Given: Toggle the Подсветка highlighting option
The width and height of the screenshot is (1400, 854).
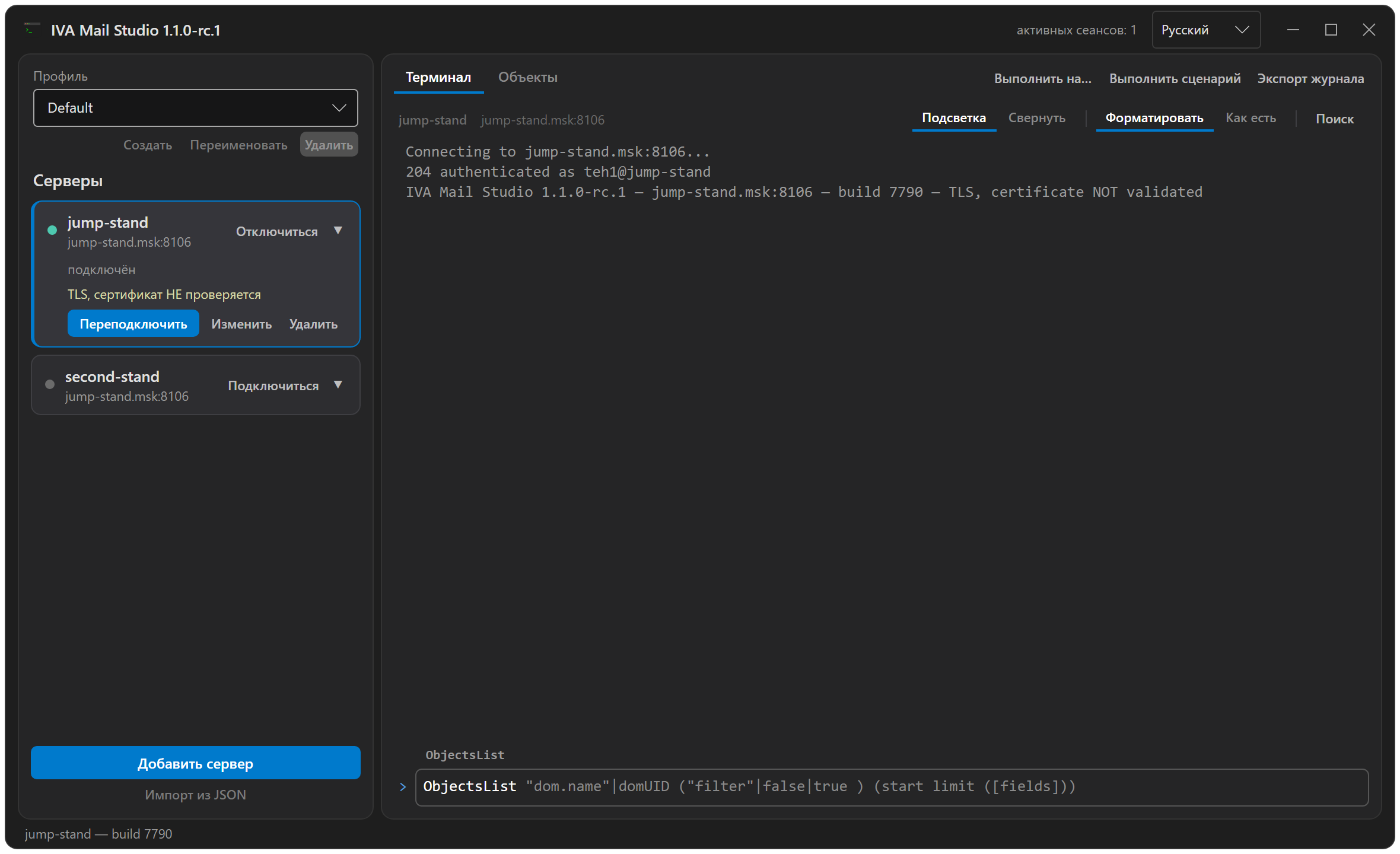Looking at the screenshot, I should click(954, 118).
